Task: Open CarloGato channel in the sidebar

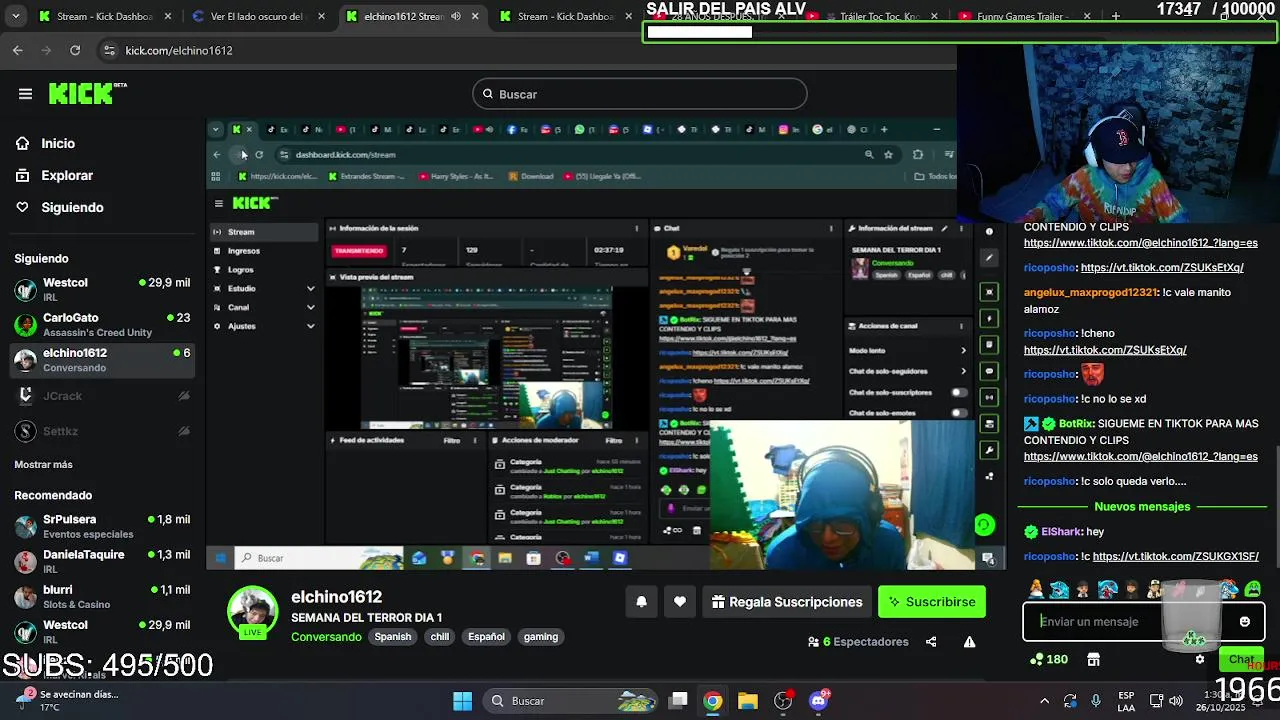Action: [102, 325]
